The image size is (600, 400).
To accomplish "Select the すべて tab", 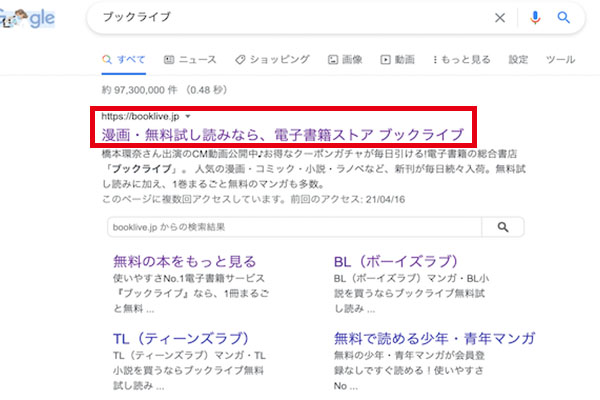I will coord(124,60).
